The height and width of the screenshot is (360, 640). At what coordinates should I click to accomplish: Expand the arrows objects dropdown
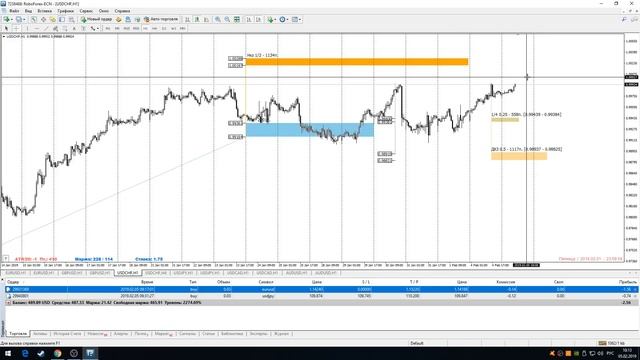[x=98, y=29]
